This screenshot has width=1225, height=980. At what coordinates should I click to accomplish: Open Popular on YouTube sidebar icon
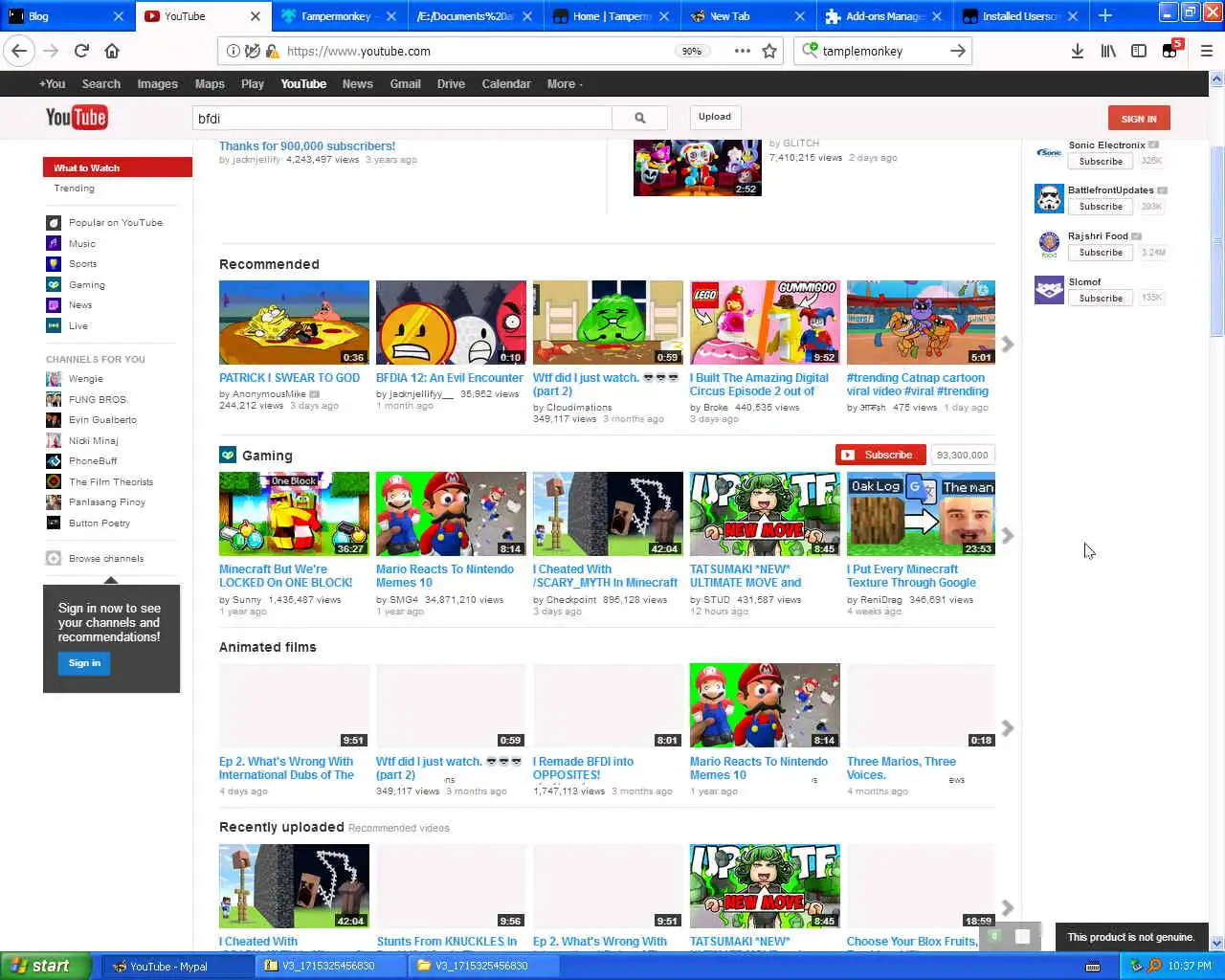(x=54, y=223)
